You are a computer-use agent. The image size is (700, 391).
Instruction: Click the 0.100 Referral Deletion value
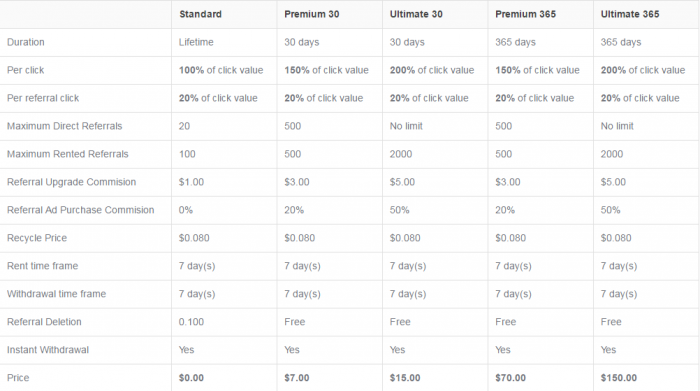[x=191, y=322]
